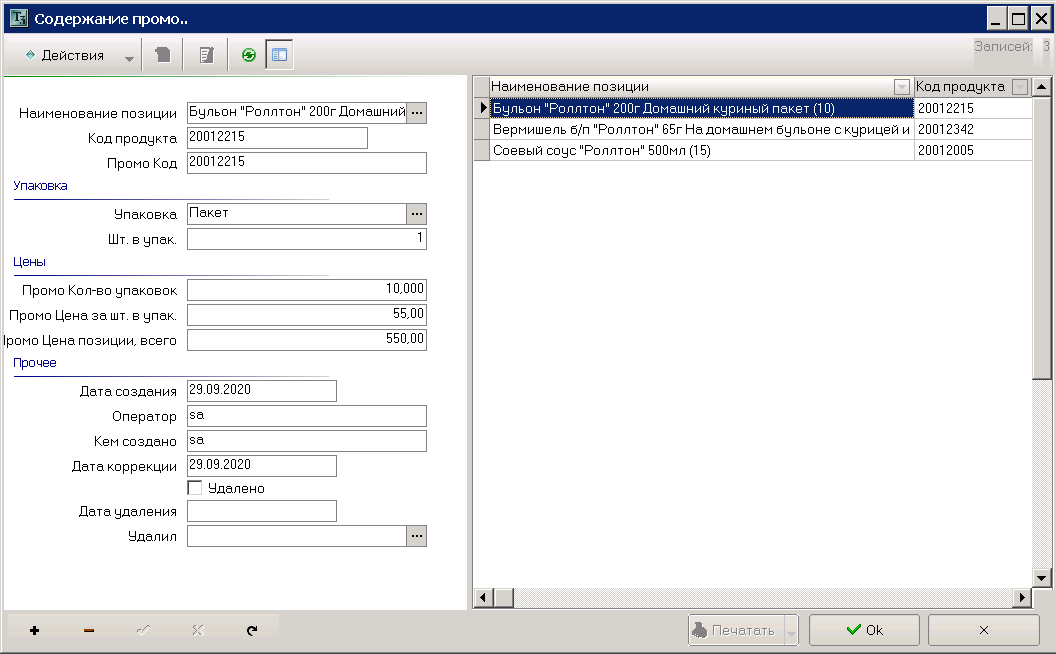
Task: Click the Кем создано field
Action: (307, 440)
